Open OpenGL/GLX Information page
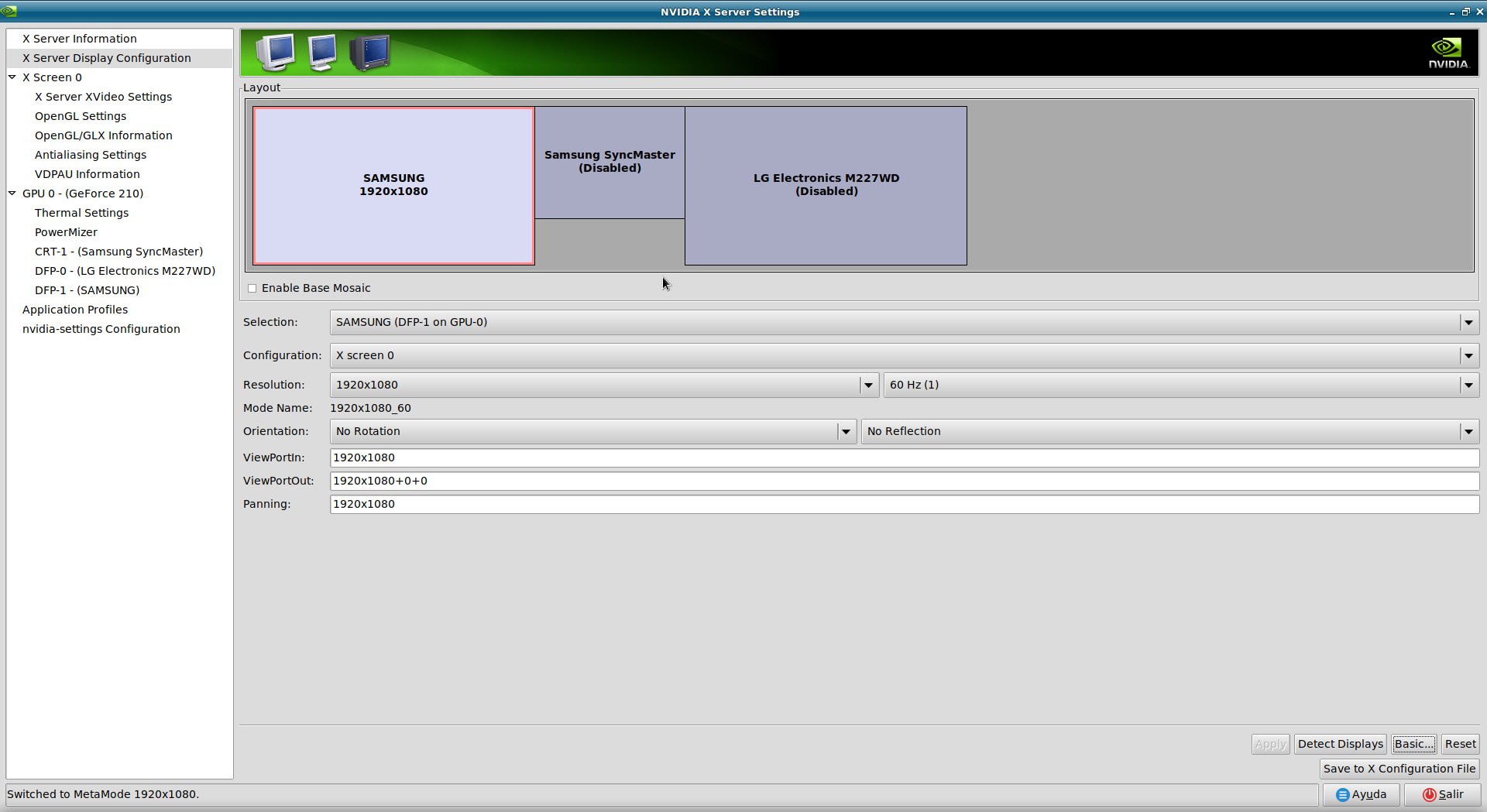The image size is (1487, 812). pyautogui.click(x=119, y=135)
